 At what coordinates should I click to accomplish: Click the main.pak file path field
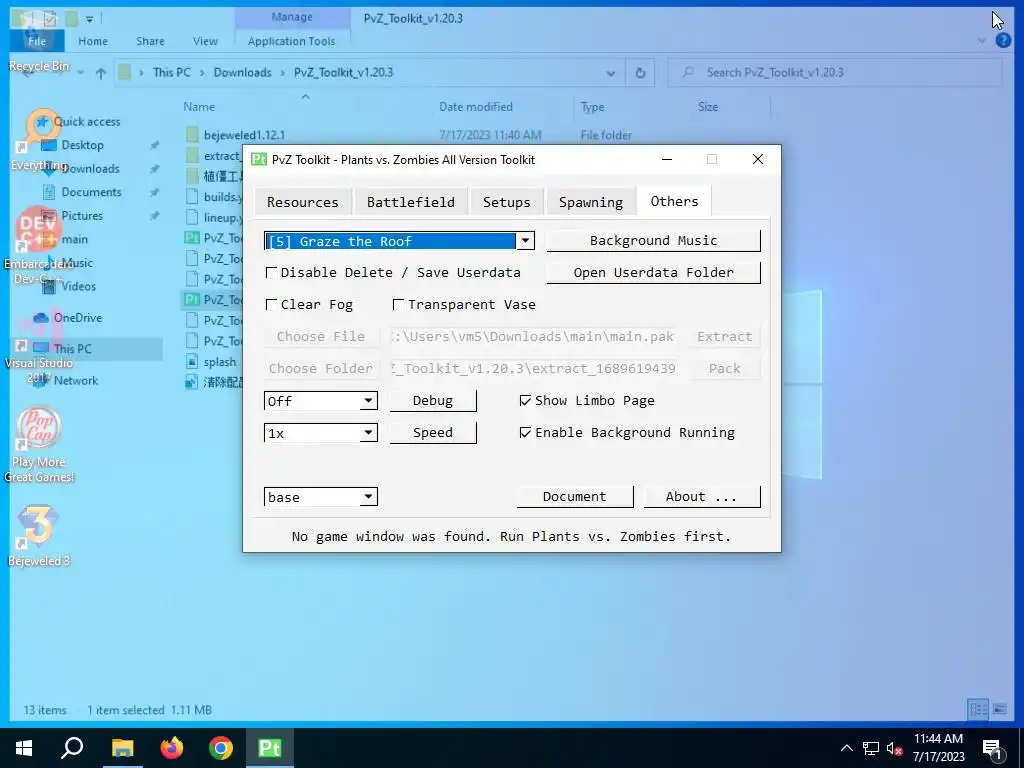(532, 336)
